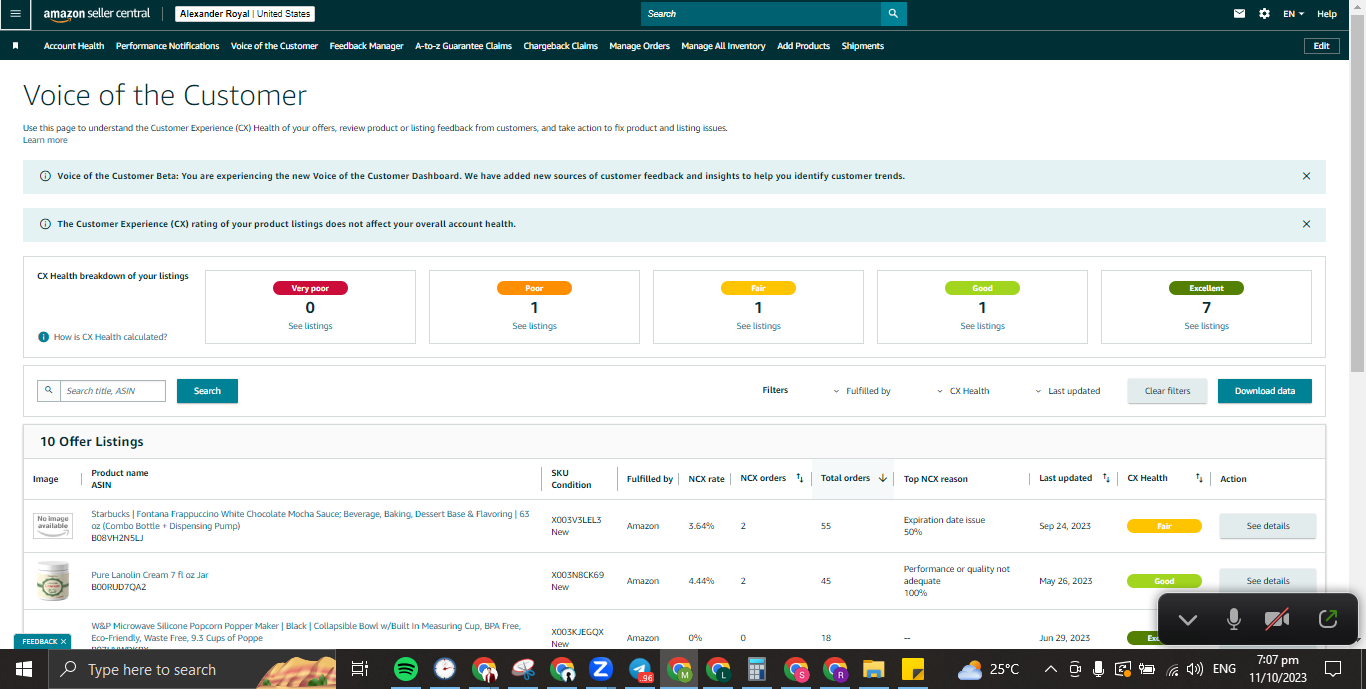Sort by Last updated column arrows
The image size is (1366, 689).
tap(1106, 478)
